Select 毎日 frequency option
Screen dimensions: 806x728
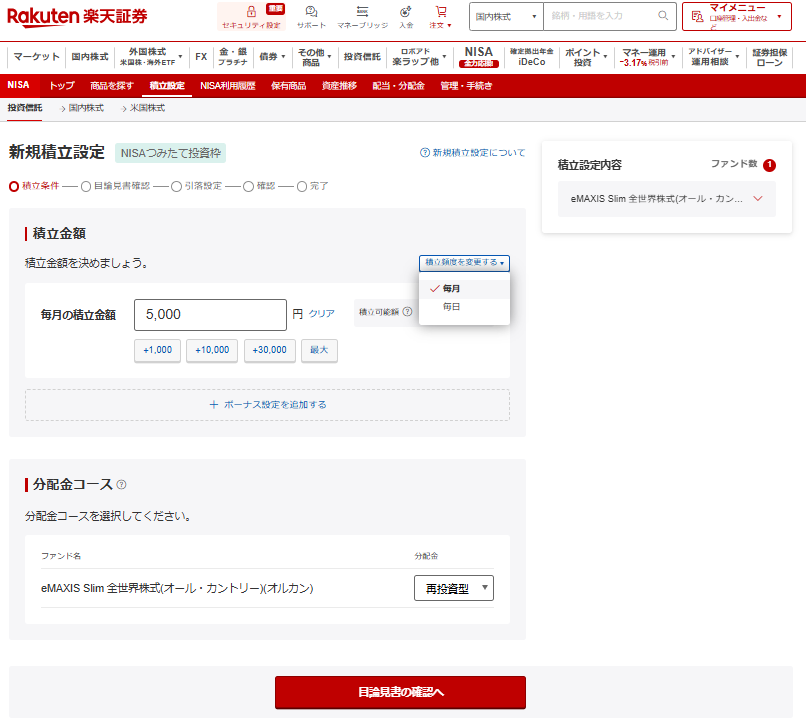tap(464, 307)
